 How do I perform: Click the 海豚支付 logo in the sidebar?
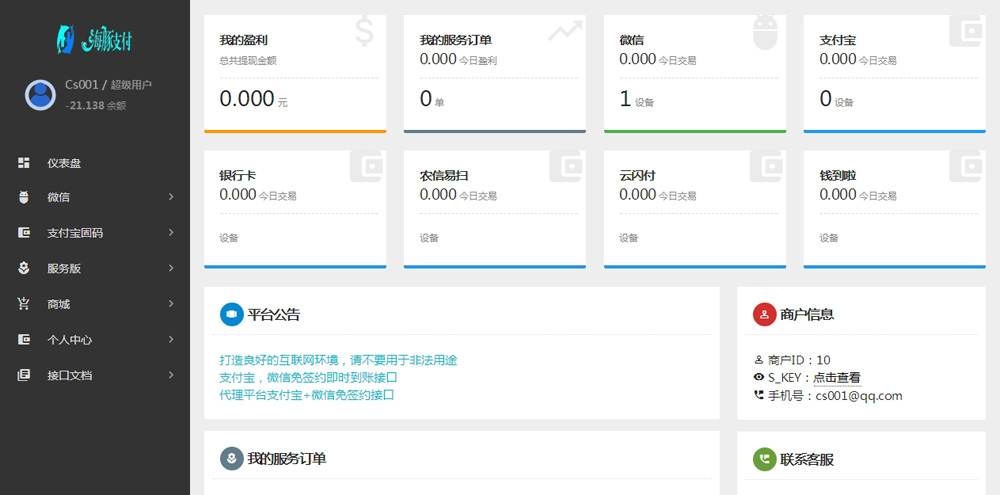[94, 40]
